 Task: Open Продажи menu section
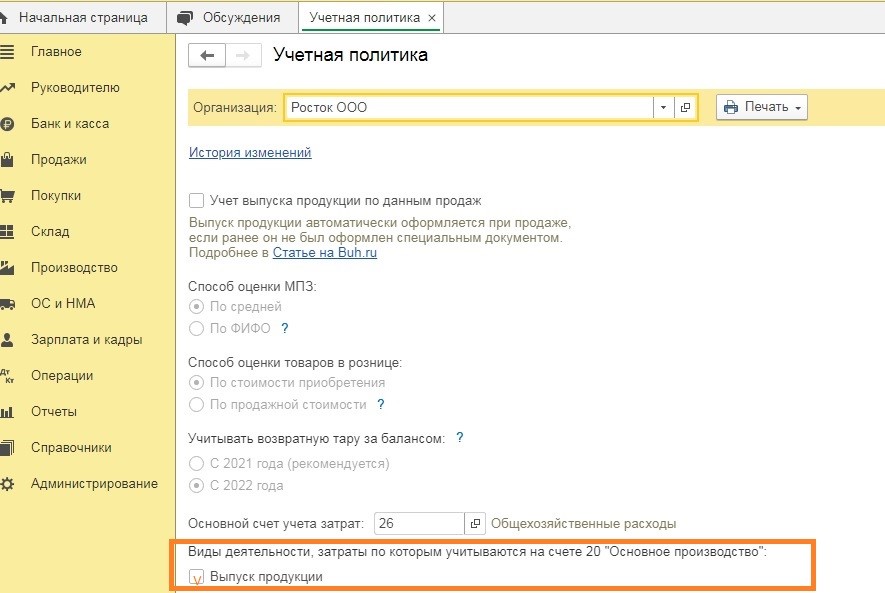coord(59,160)
